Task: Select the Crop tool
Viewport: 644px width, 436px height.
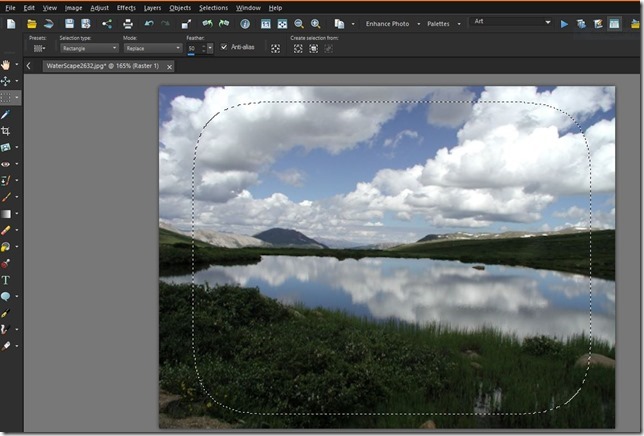Action: tap(6, 131)
